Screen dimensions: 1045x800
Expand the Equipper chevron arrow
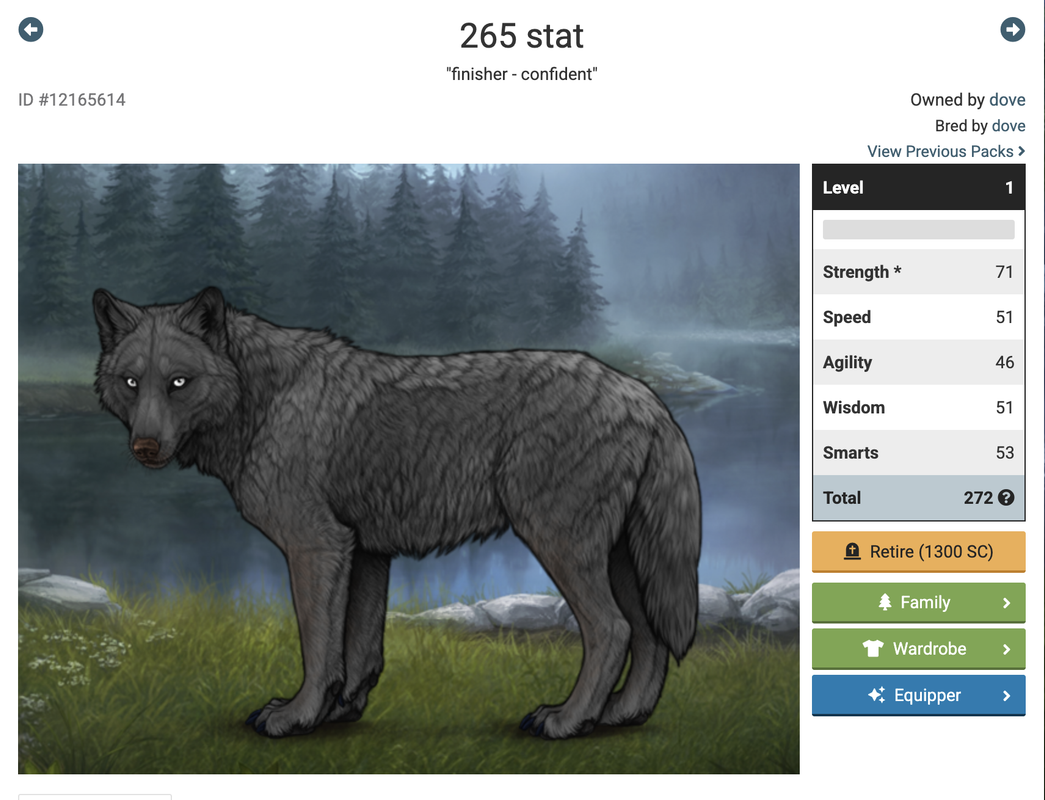click(1006, 695)
